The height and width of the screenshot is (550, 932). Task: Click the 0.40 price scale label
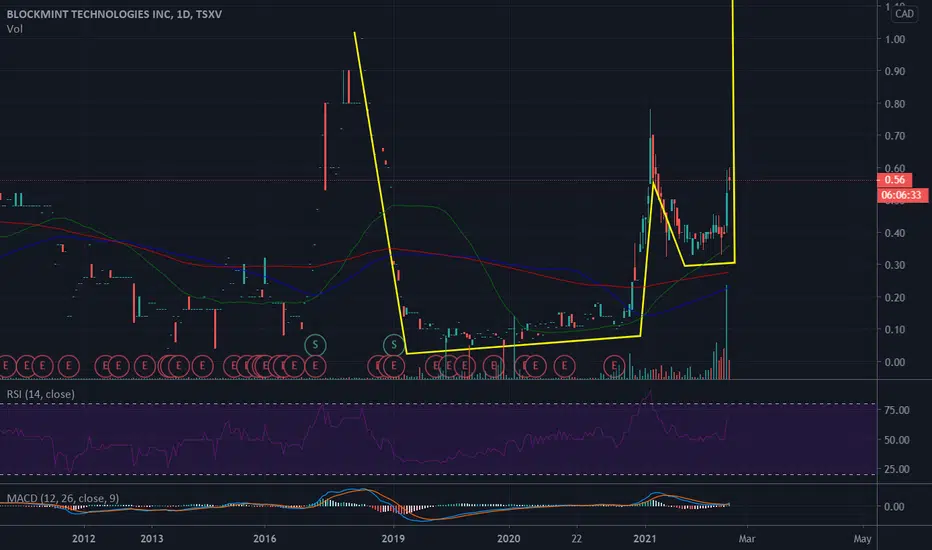pyautogui.click(x=895, y=233)
